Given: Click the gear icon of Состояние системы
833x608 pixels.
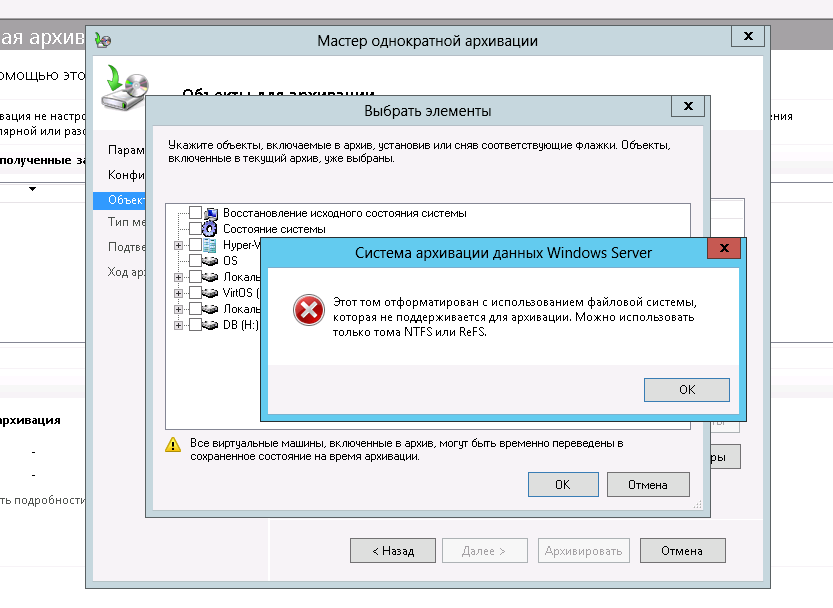Looking at the screenshot, I should pos(210,229).
